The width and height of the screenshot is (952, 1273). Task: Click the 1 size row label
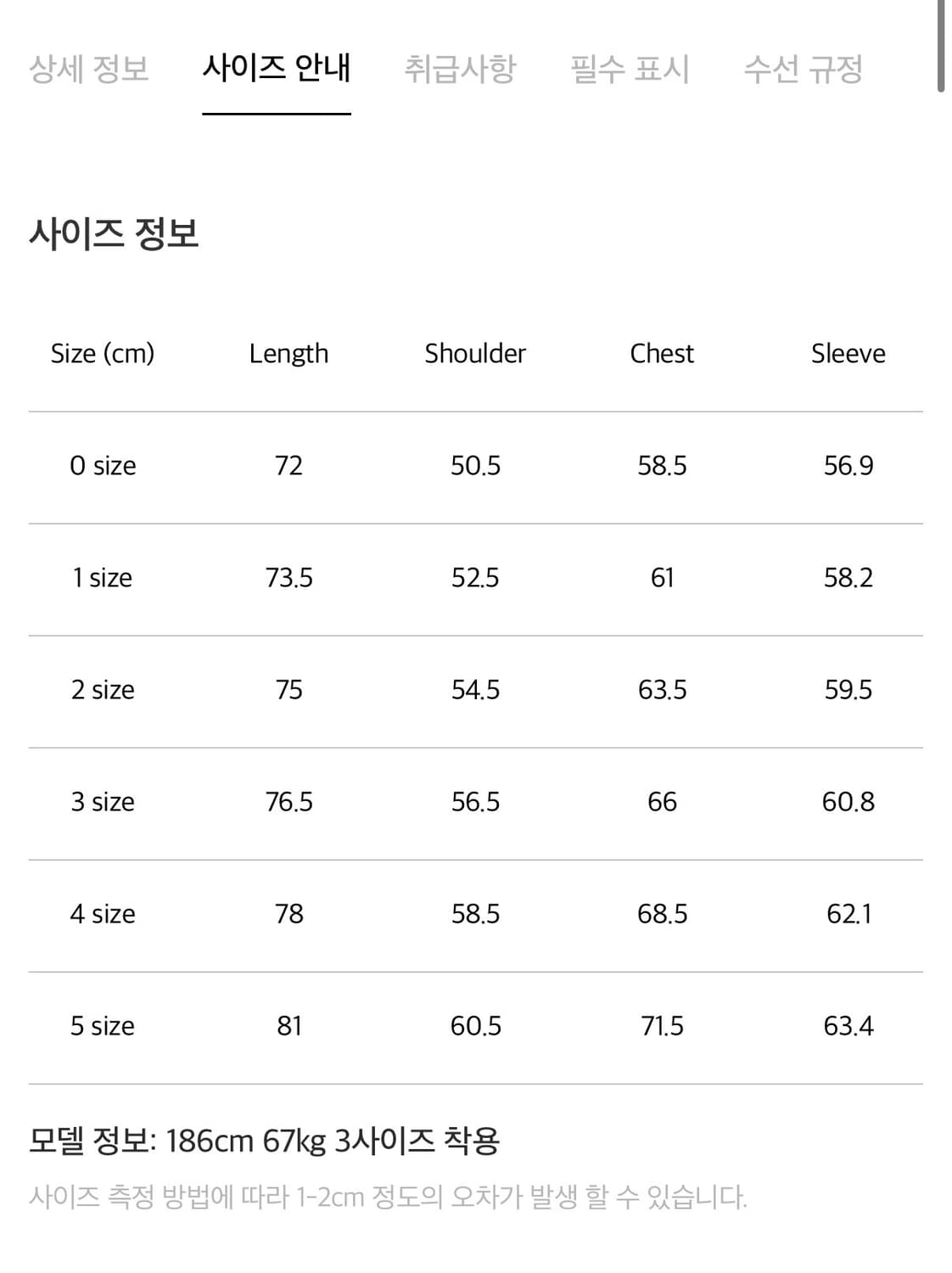[x=102, y=578]
